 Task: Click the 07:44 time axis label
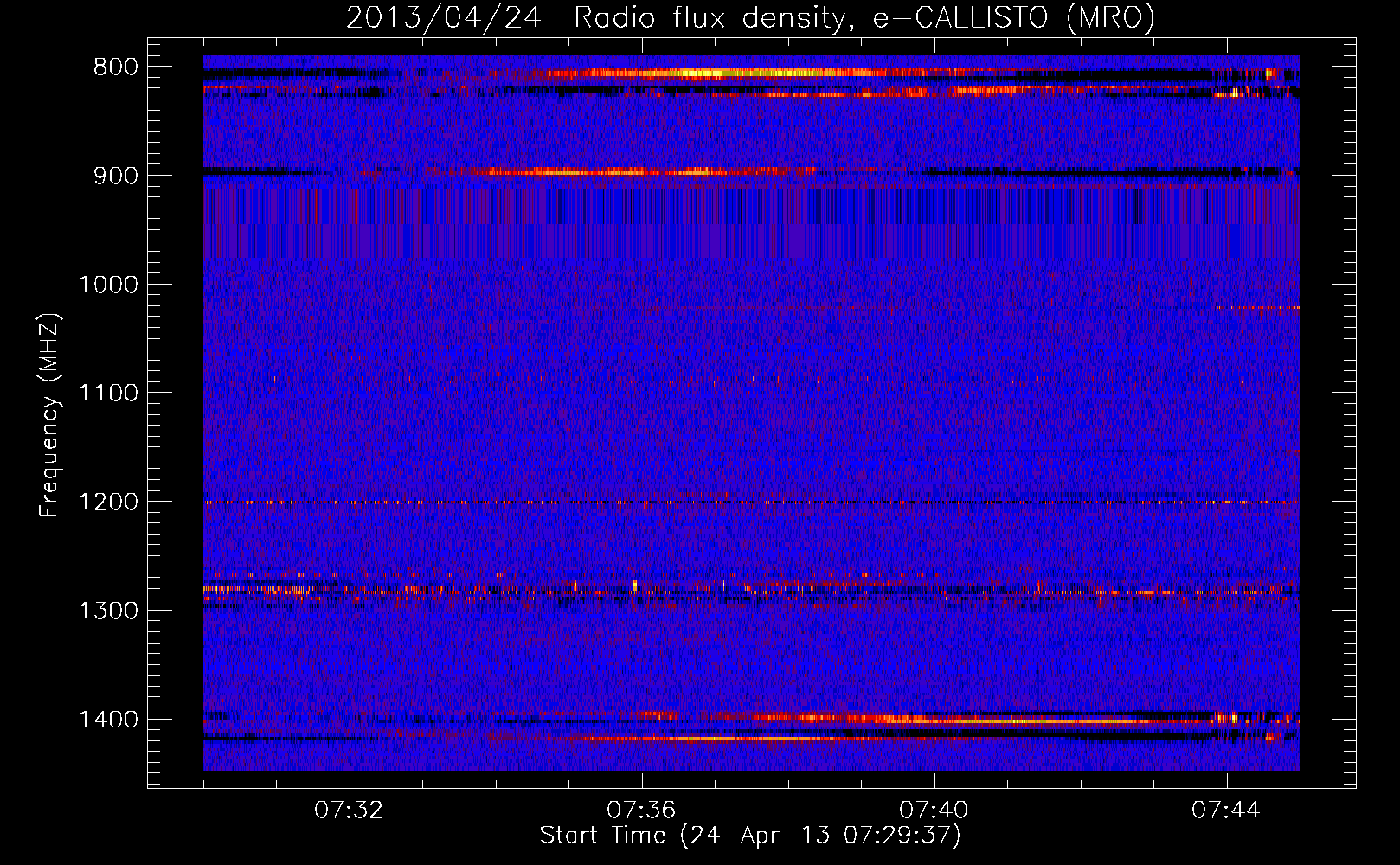[1226, 811]
